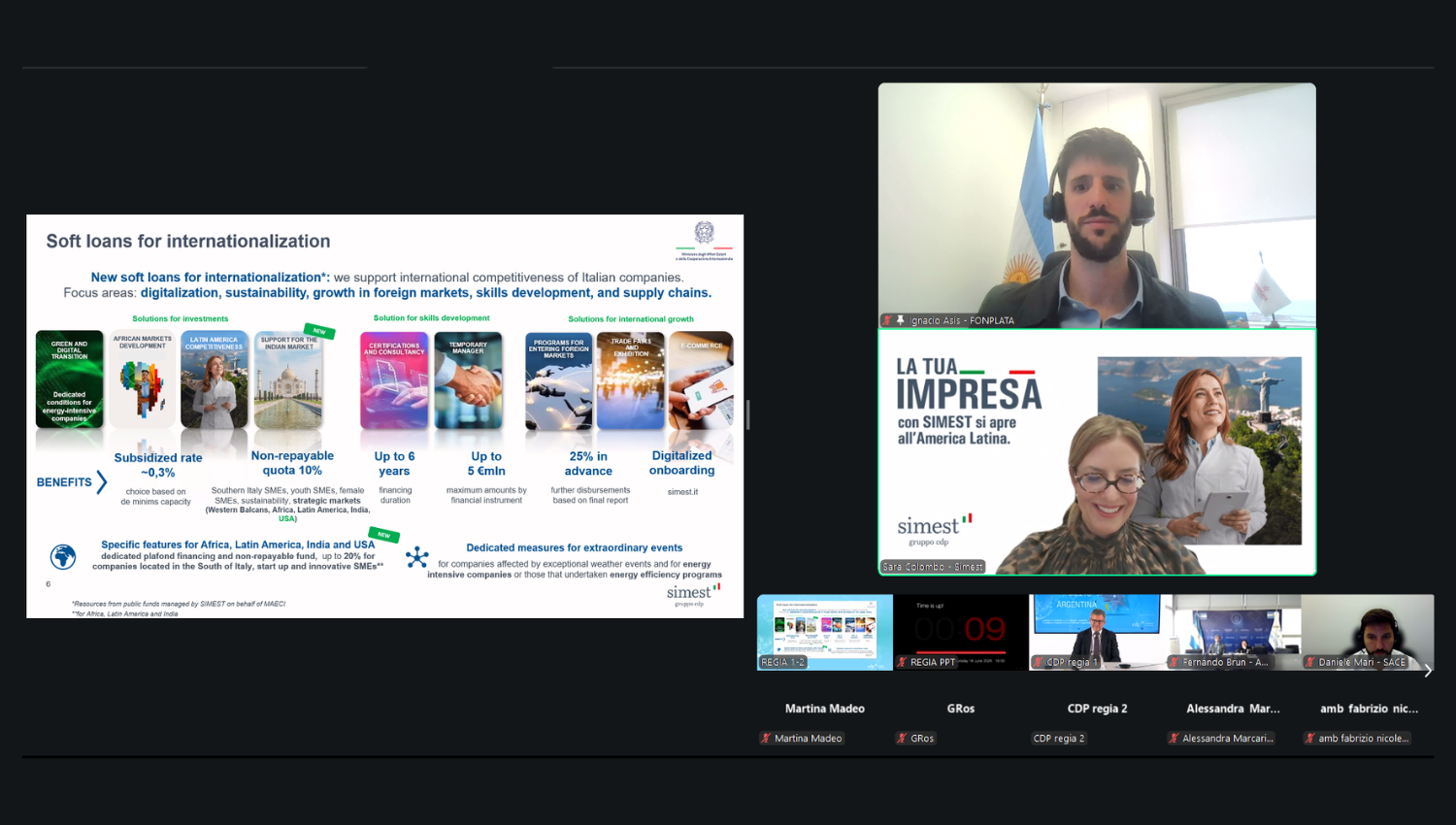
Task: Click muted mic icon beside amb fabrizio nicole label
Action: coord(1310,739)
